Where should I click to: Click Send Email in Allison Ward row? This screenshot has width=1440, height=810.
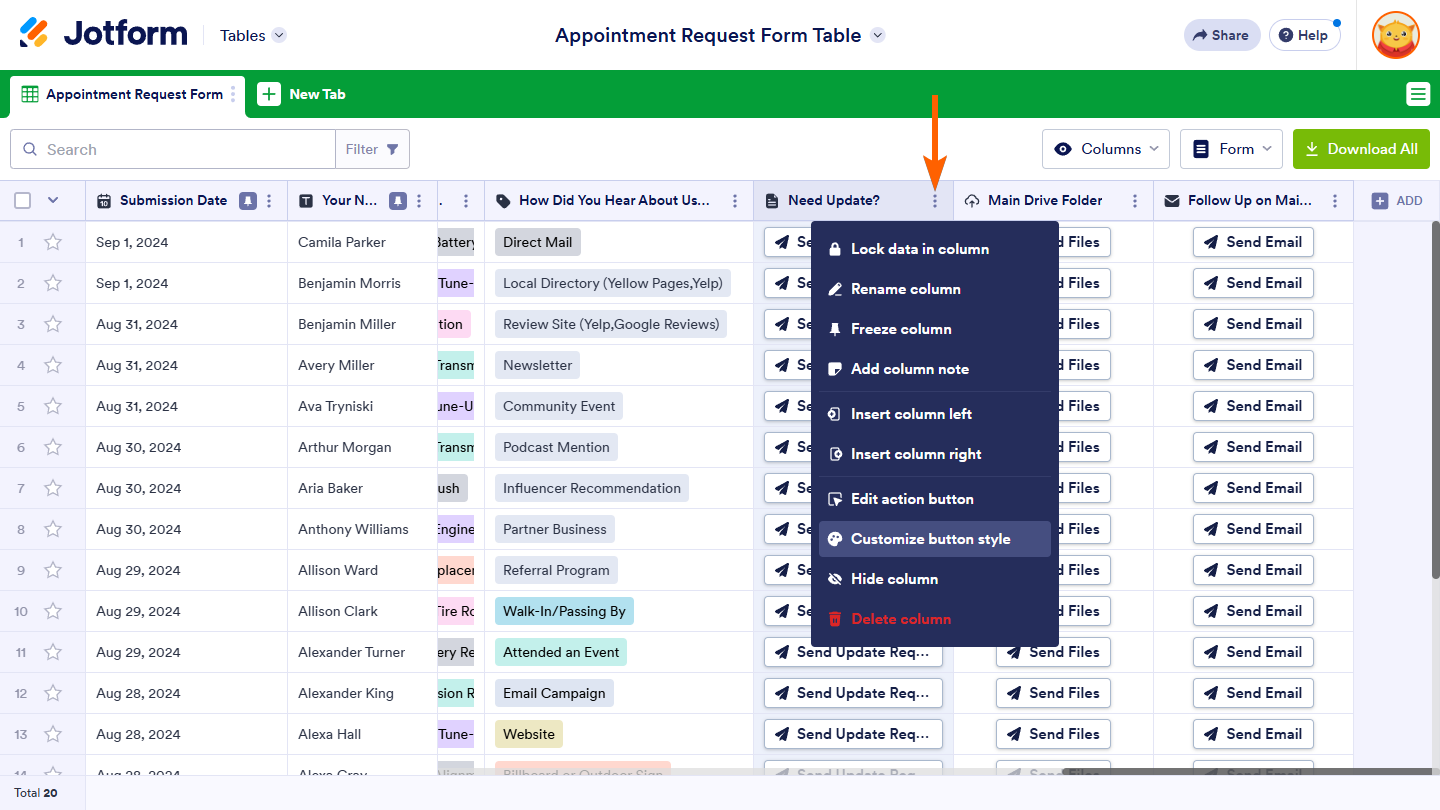(1253, 570)
